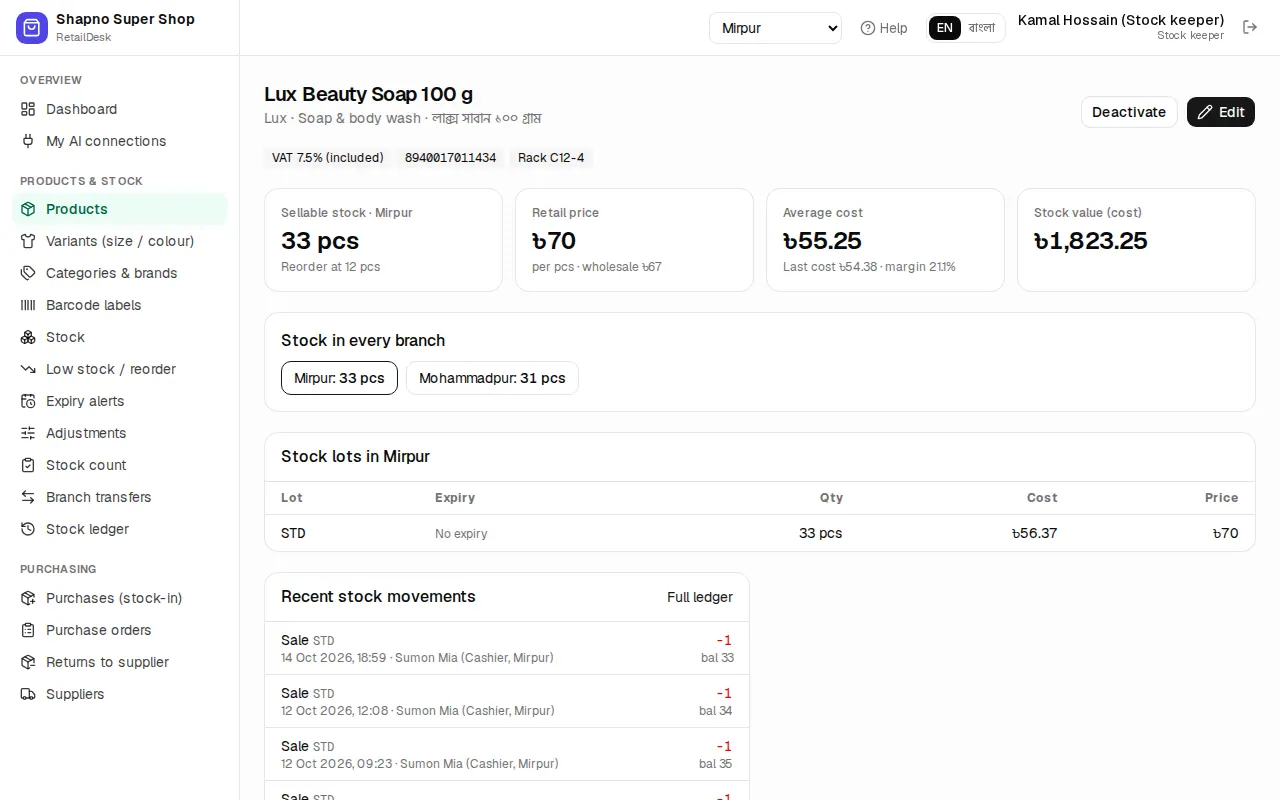Image resolution: width=1280 pixels, height=800 pixels.
Task: Click the 12 Oct 2026, 12:08 sale movement
Action: click(507, 701)
